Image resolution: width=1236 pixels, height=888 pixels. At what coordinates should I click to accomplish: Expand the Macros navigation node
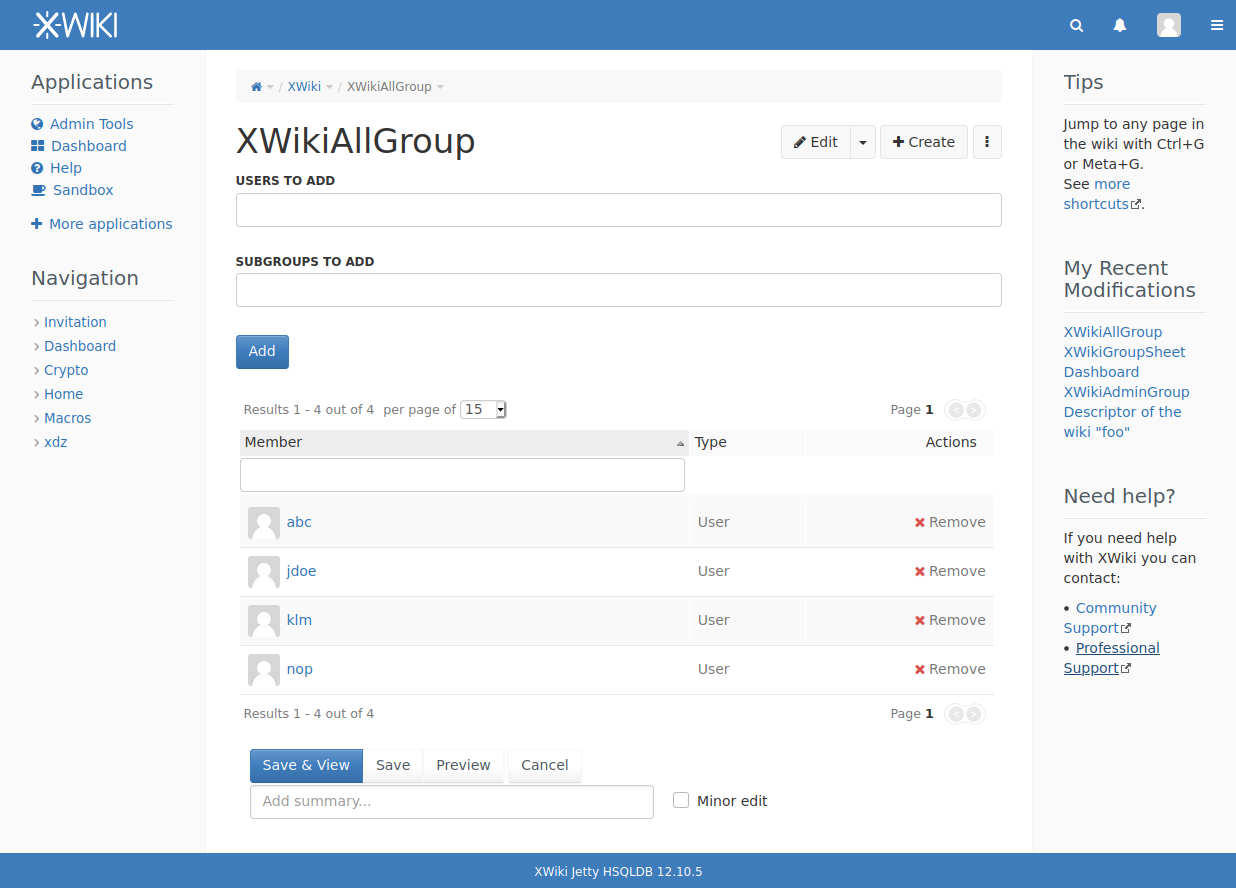click(x=36, y=418)
